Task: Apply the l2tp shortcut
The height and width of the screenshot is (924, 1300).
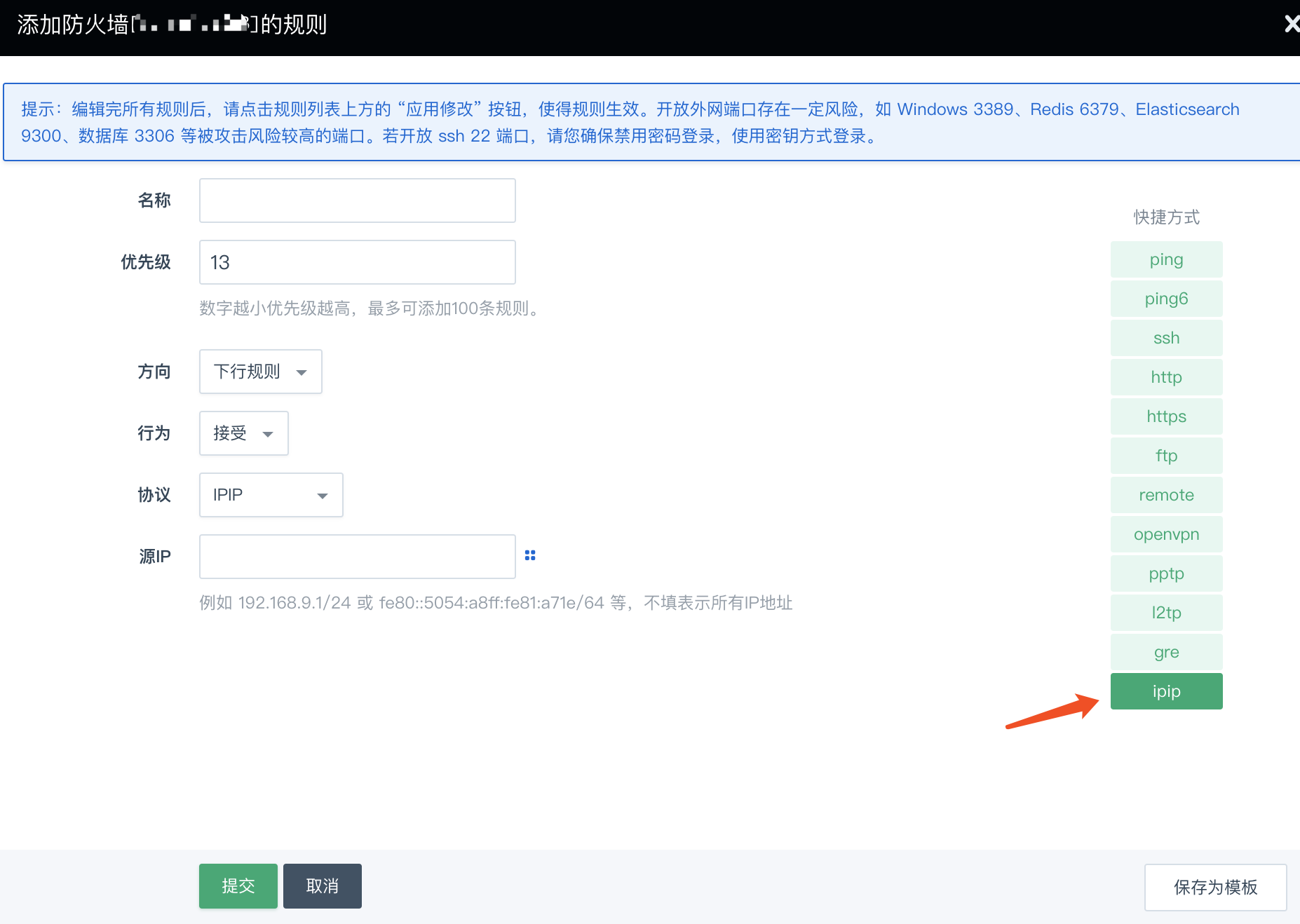Action: click(1167, 613)
